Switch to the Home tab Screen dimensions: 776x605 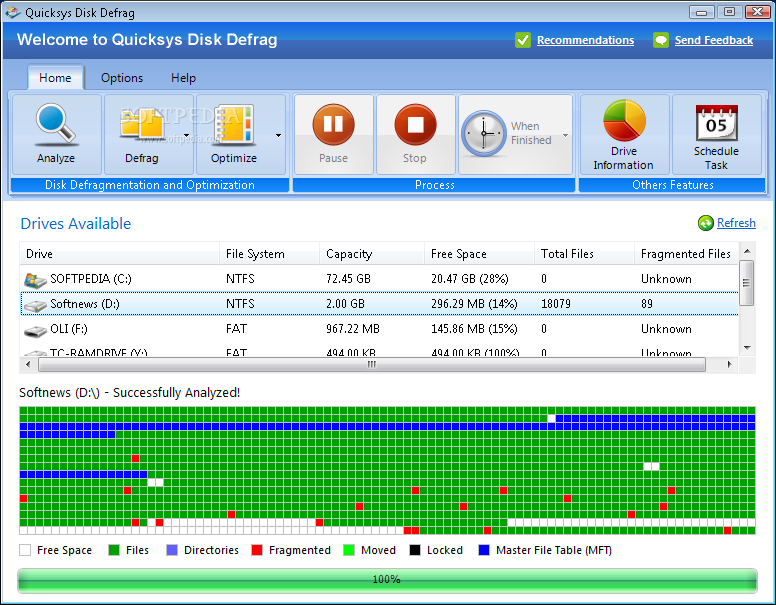(55, 78)
